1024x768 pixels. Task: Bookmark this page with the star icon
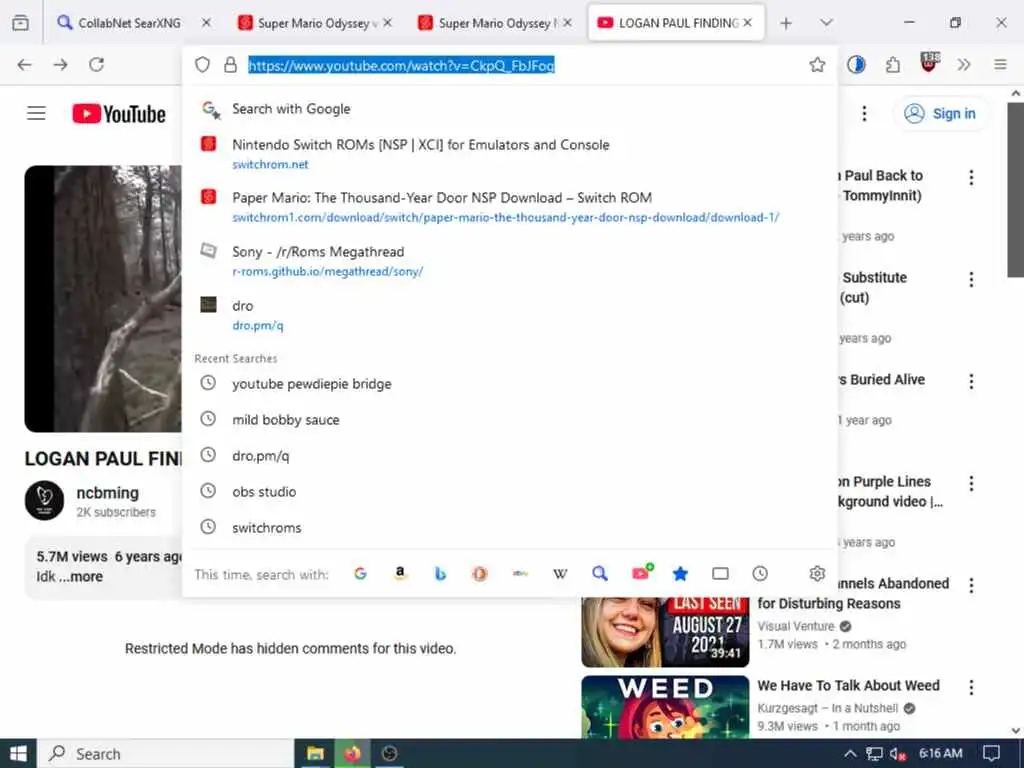tap(817, 65)
